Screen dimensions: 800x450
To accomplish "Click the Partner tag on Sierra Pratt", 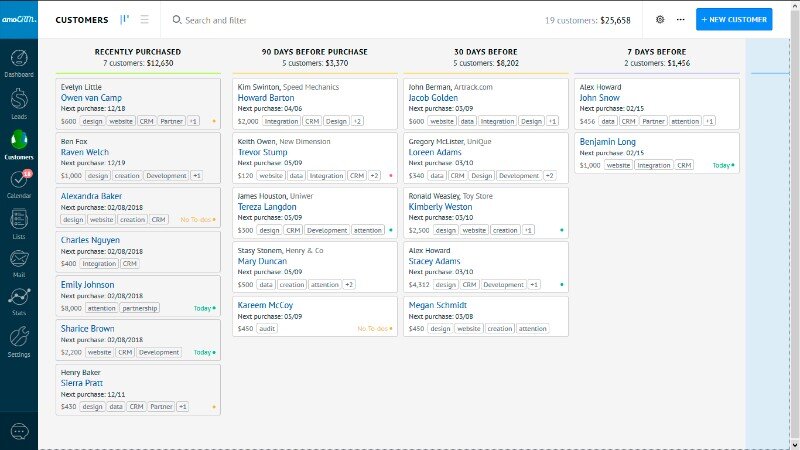I will [160, 407].
